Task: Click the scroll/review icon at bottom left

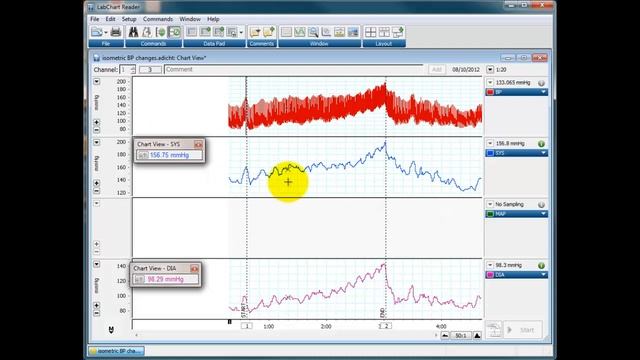Action: (111, 329)
